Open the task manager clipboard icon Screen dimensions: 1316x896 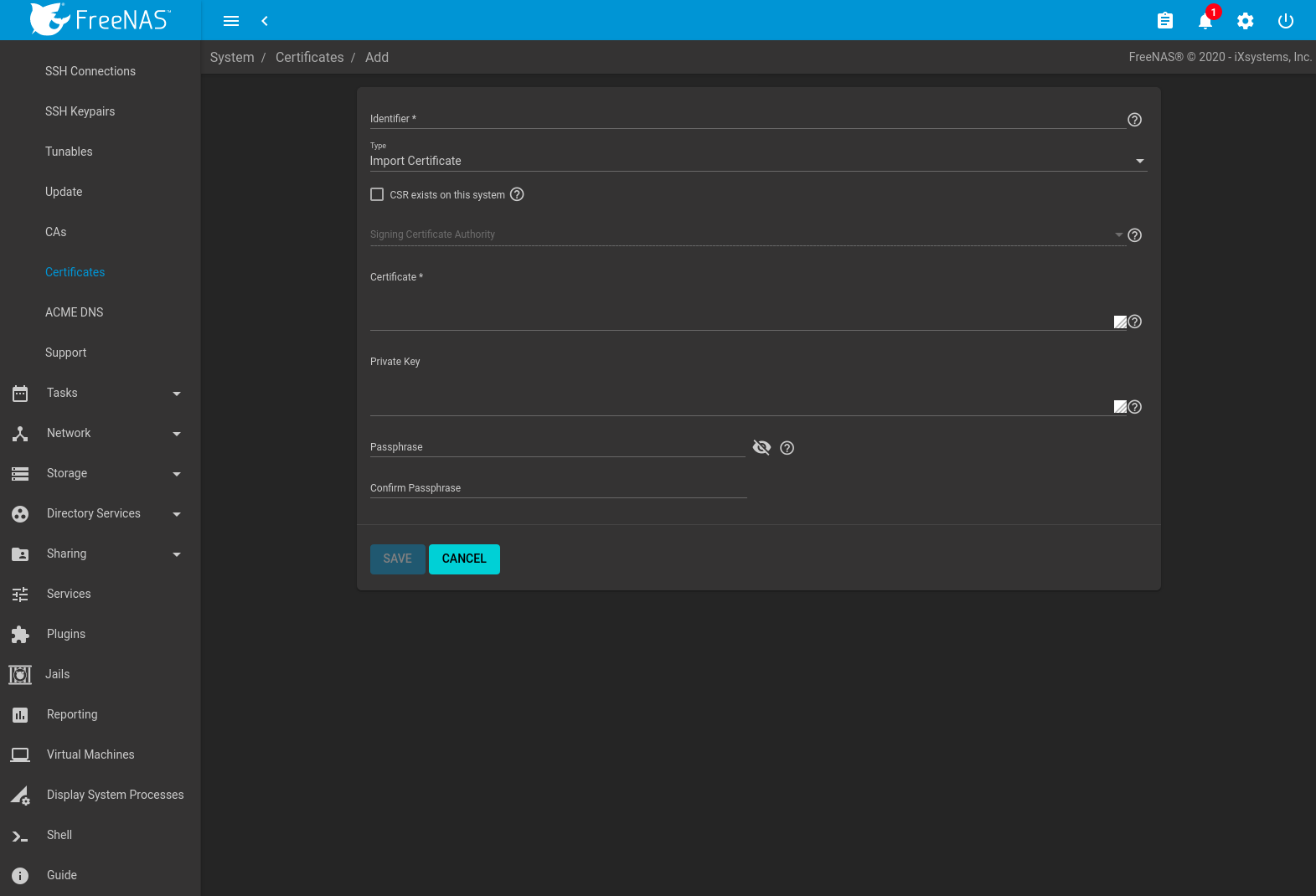[x=1164, y=21]
